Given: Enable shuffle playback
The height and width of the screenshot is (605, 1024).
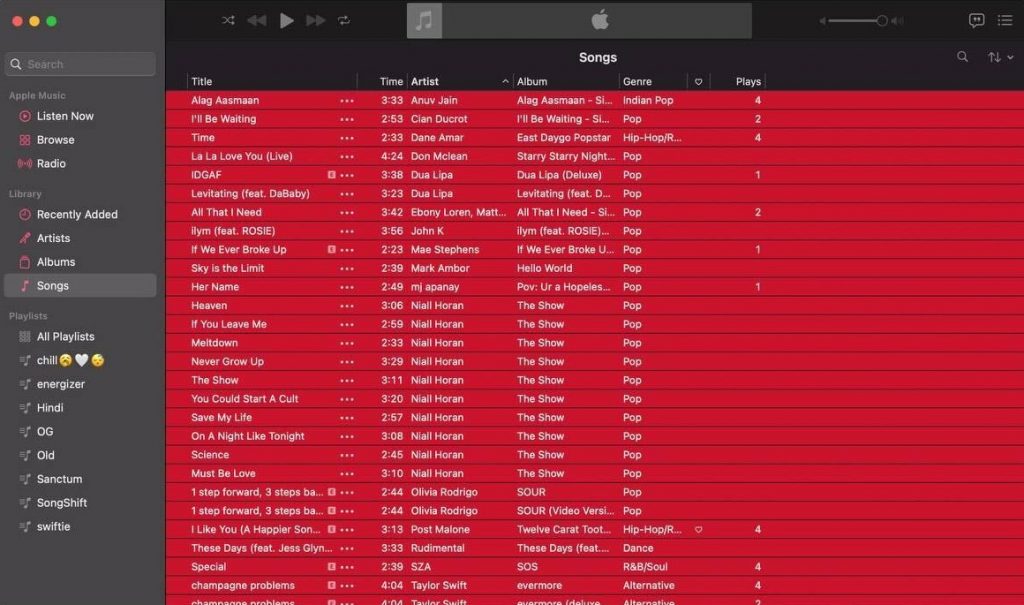Looking at the screenshot, I should coord(227,19).
